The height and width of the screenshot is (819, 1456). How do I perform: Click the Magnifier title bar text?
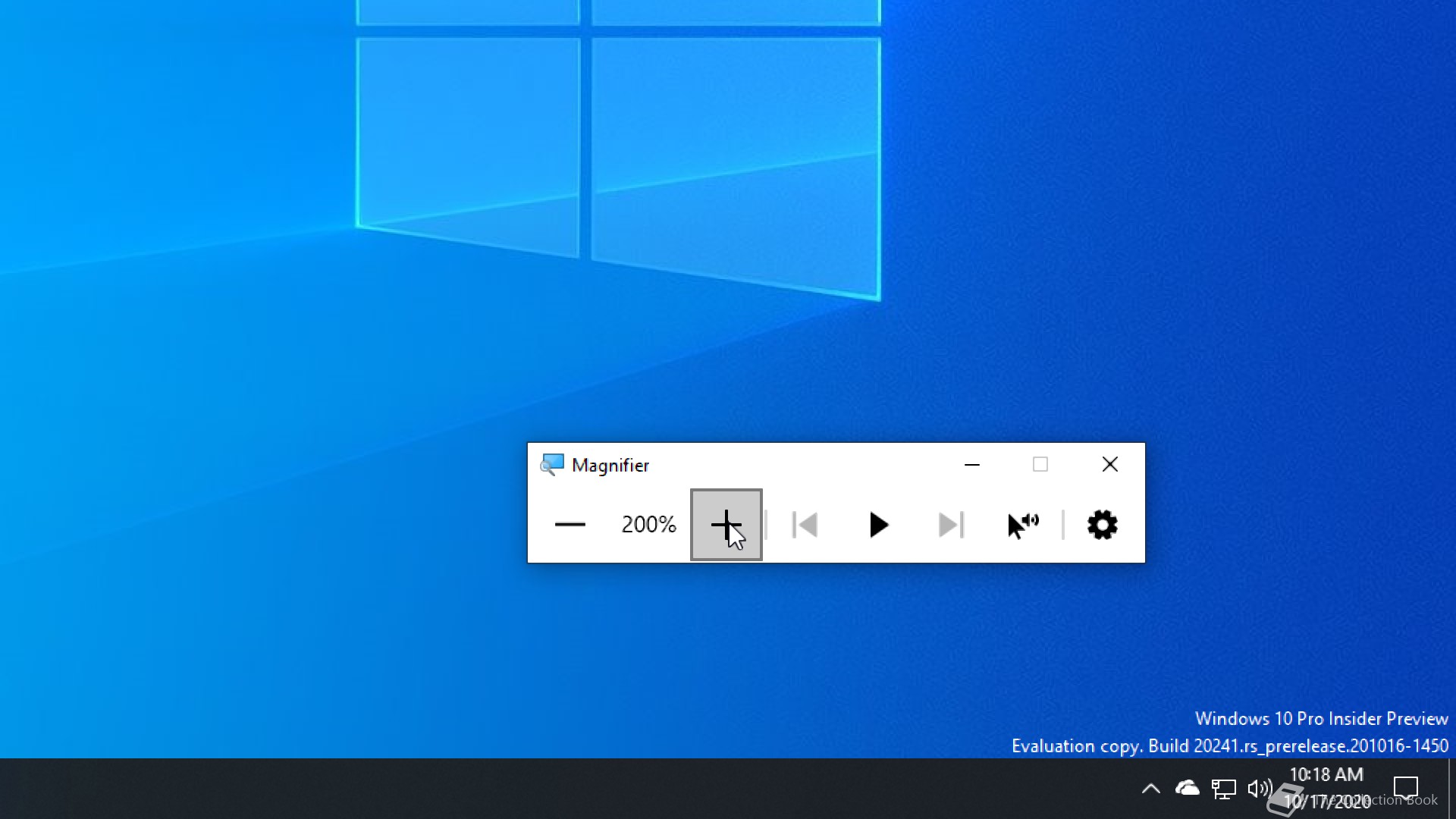(610, 466)
